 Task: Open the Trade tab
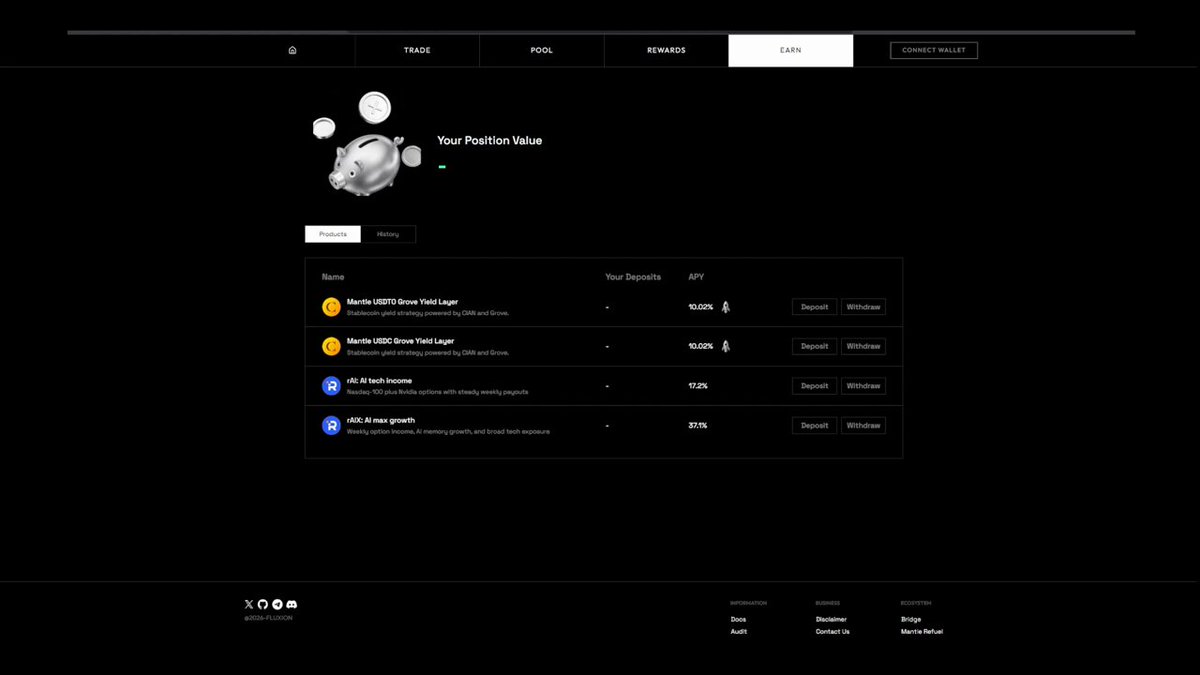click(417, 50)
